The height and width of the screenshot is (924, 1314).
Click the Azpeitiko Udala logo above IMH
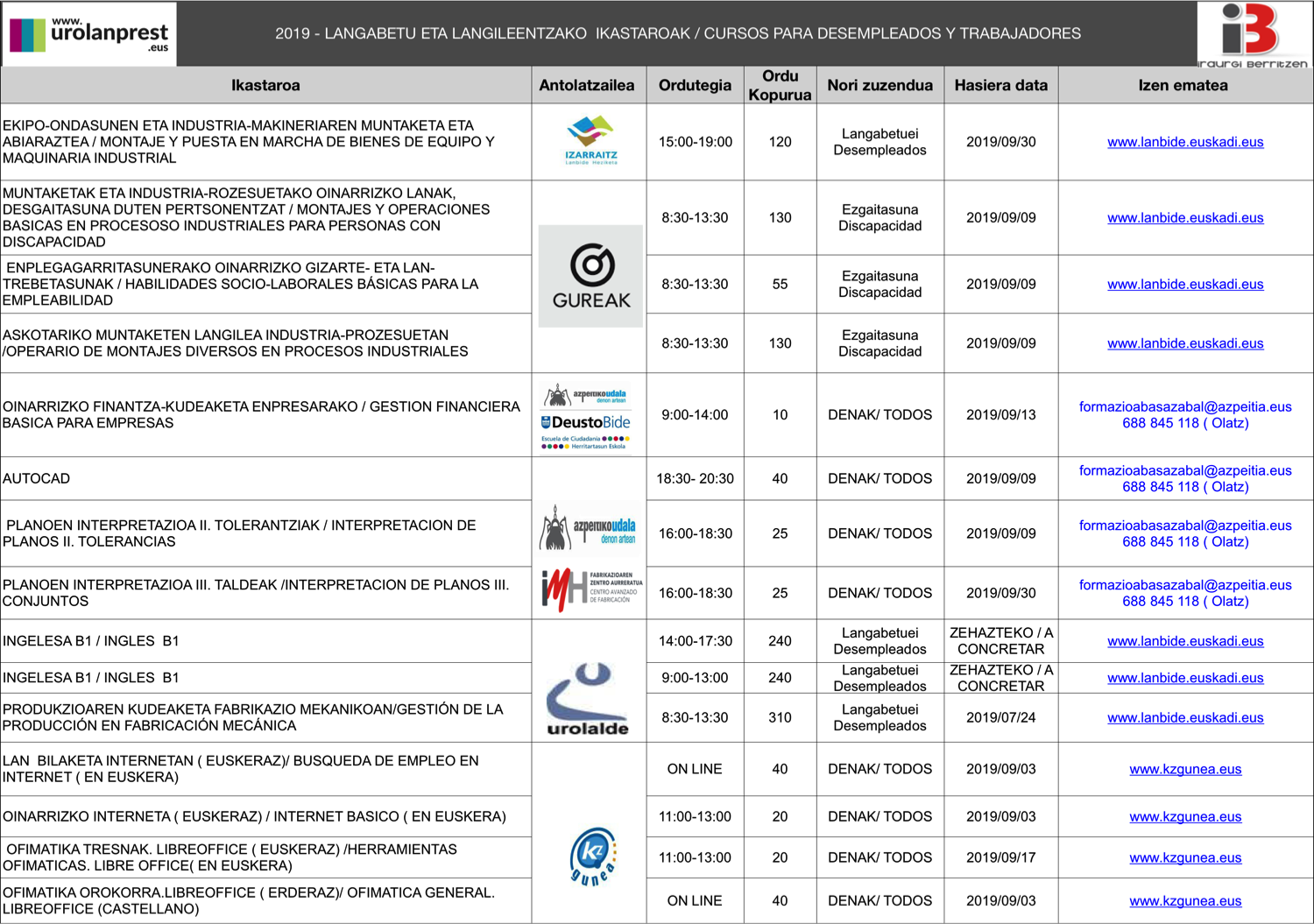pyautogui.click(x=588, y=528)
